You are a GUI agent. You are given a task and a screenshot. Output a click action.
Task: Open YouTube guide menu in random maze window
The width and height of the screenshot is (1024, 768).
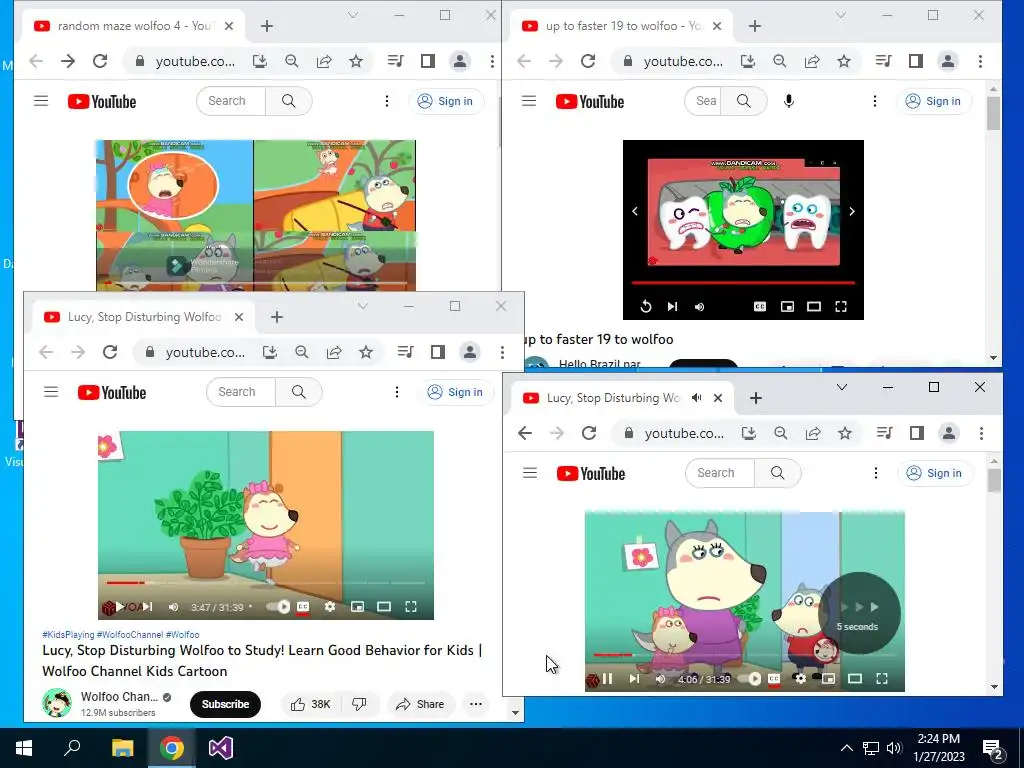coord(41,101)
